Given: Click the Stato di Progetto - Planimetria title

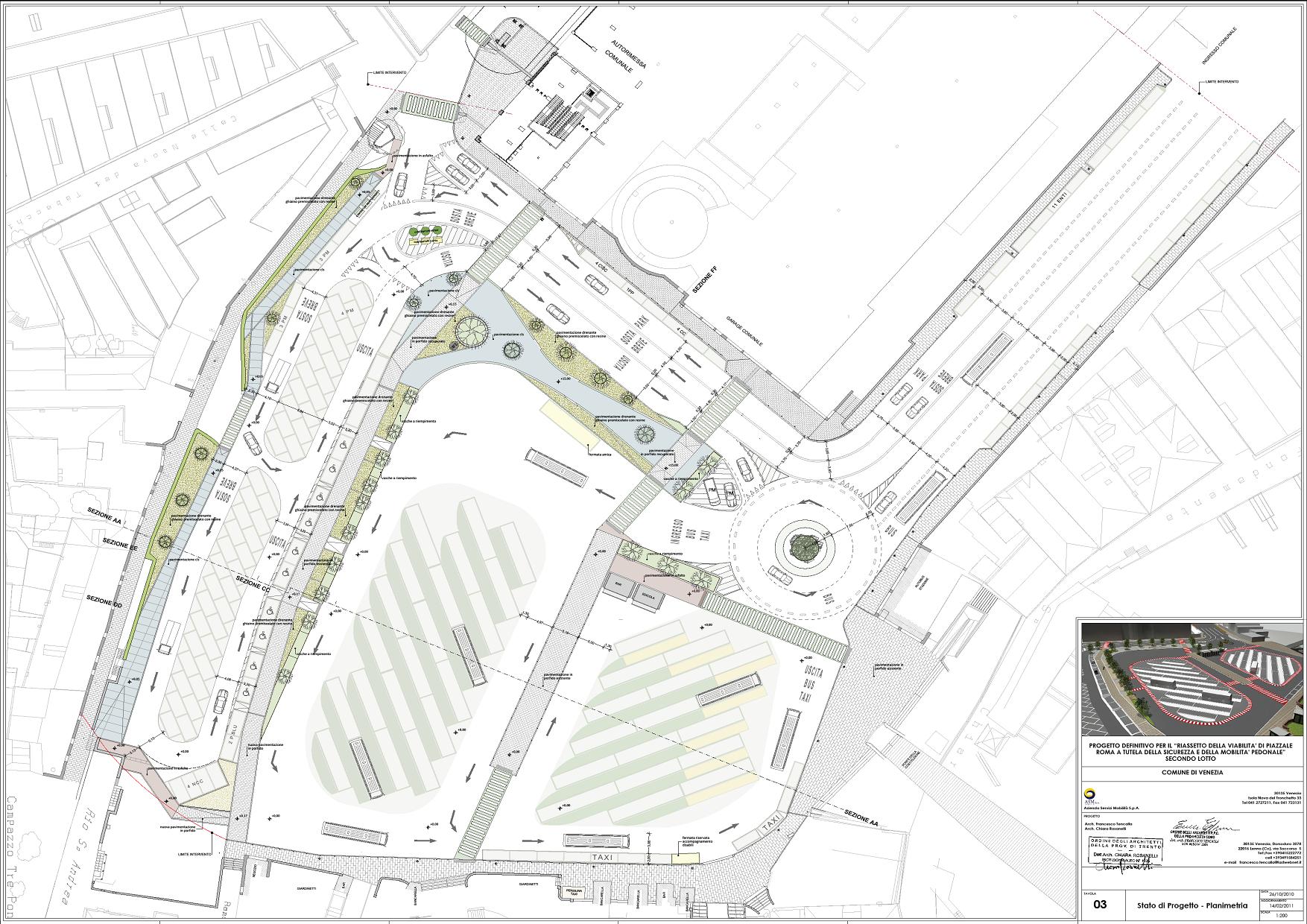Looking at the screenshot, I should tap(1191, 905).
